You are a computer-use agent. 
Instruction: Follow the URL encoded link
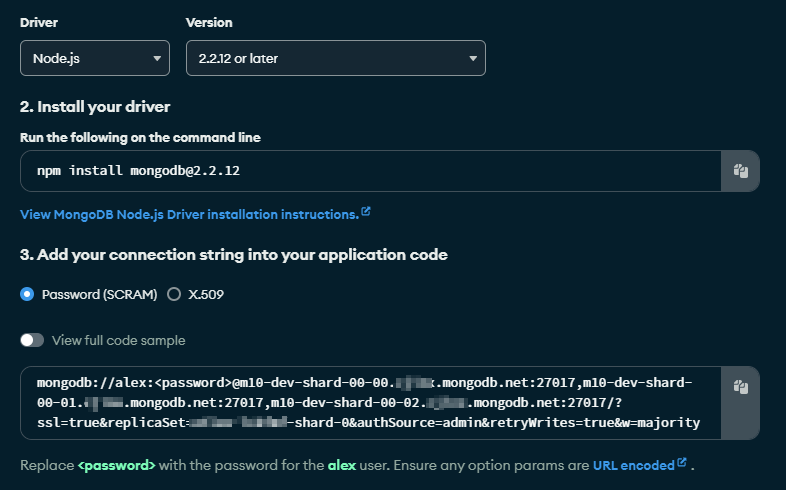(x=633, y=465)
